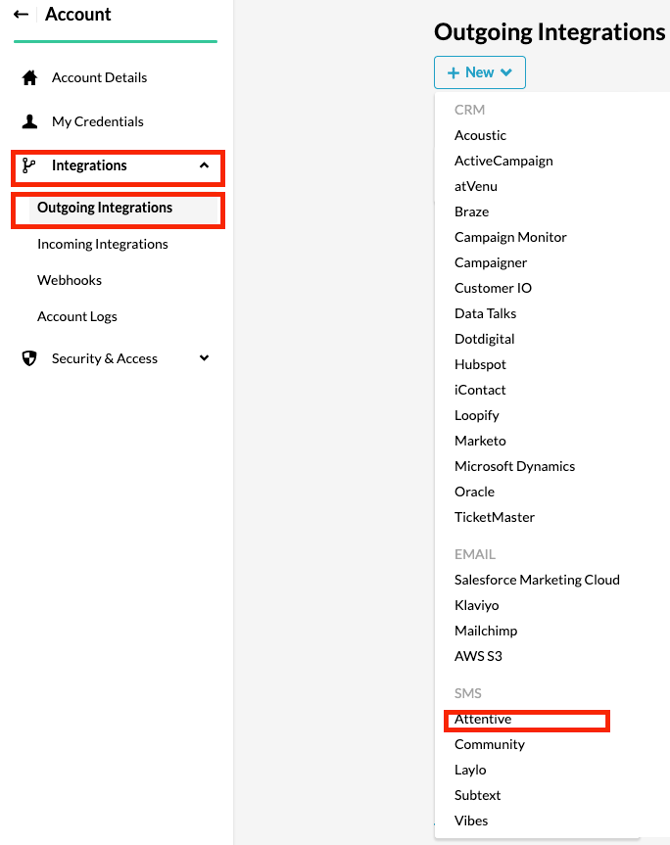Screen dimensions: 670x845
Task: Select Attentive from the SMS list
Action: pyautogui.click(x=483, y=719)
